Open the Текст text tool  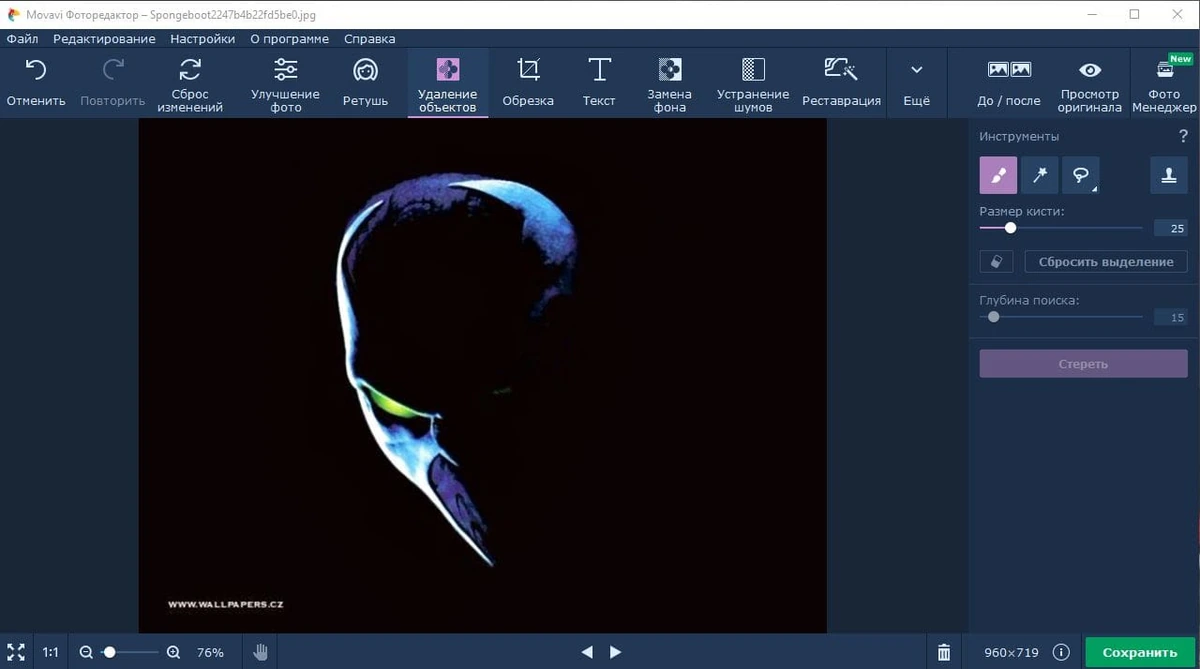[x=599, y=84]
